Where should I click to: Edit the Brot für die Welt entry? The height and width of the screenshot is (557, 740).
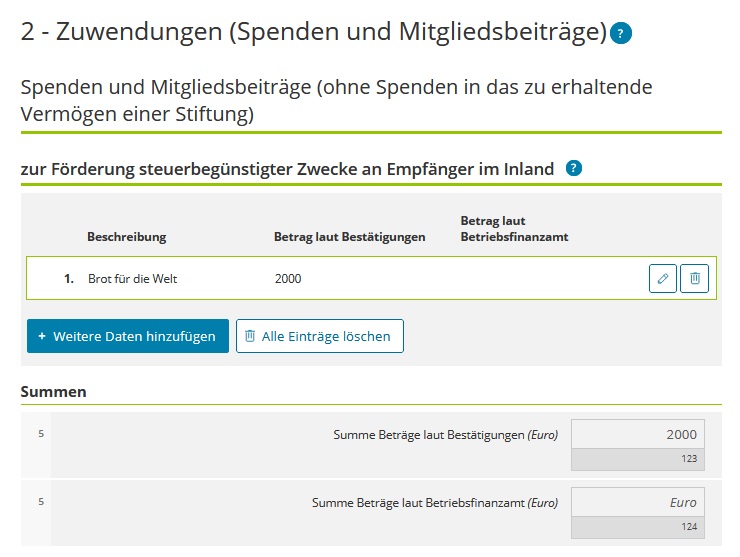coord(663,278)
